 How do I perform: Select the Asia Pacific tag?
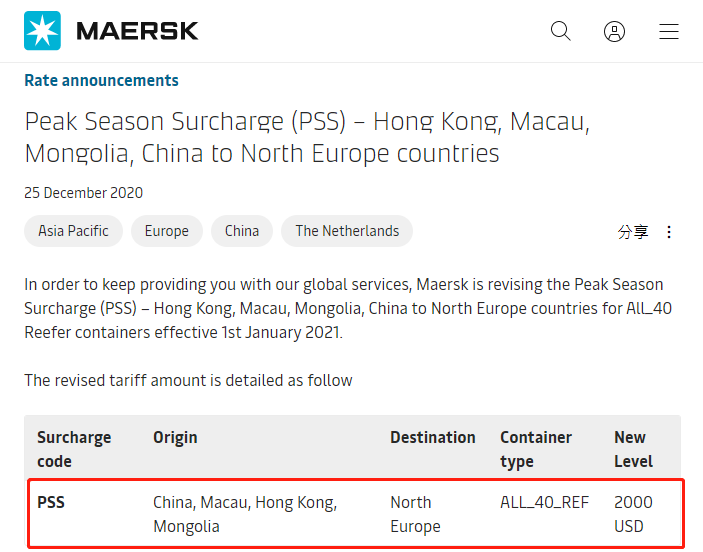click(73, 231)
